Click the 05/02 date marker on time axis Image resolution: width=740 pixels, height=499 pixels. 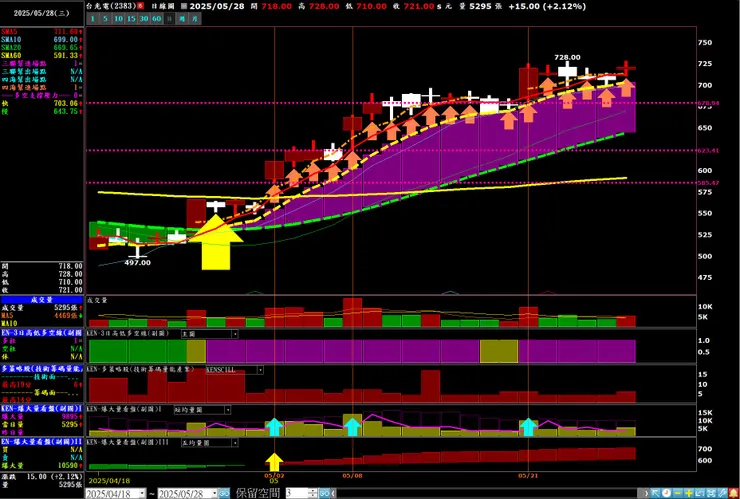(274, 475)
